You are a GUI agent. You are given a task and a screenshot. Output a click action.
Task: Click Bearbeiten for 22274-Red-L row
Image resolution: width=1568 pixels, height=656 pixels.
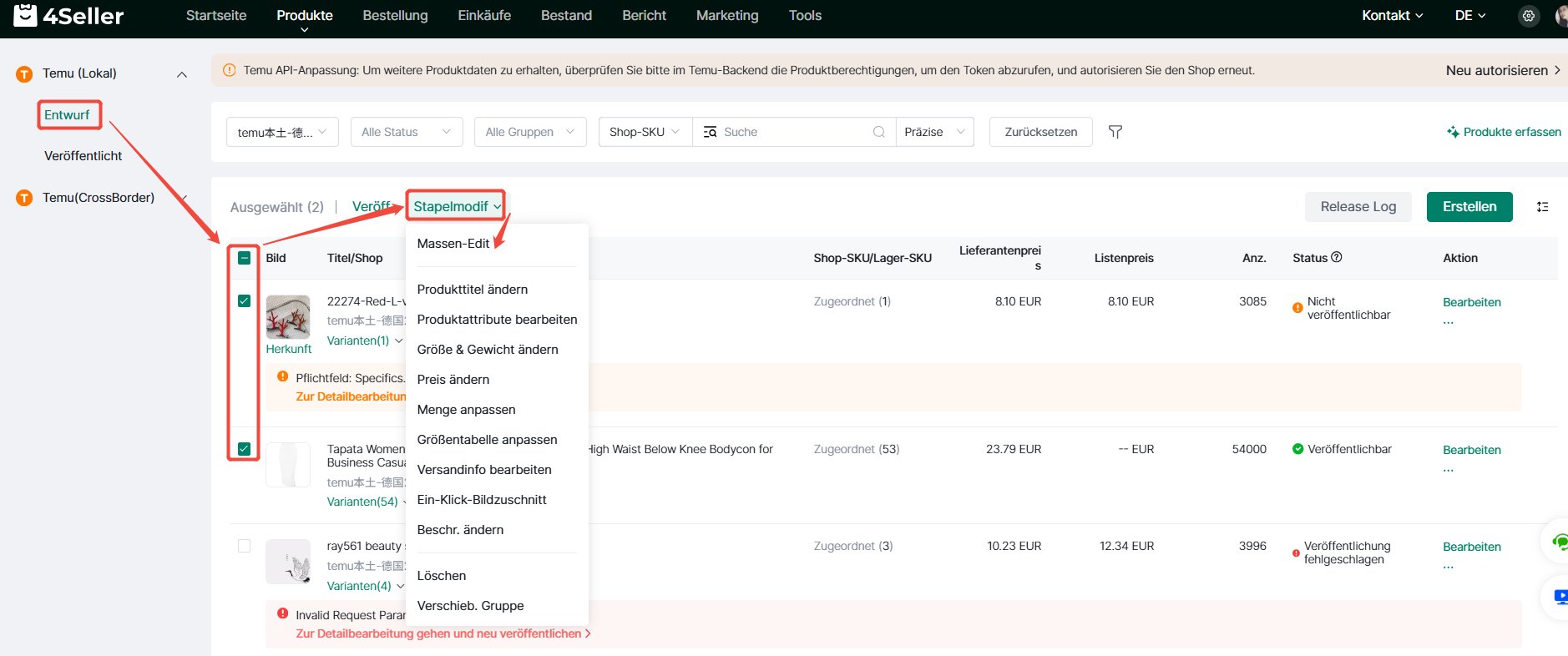point(1472,302)
